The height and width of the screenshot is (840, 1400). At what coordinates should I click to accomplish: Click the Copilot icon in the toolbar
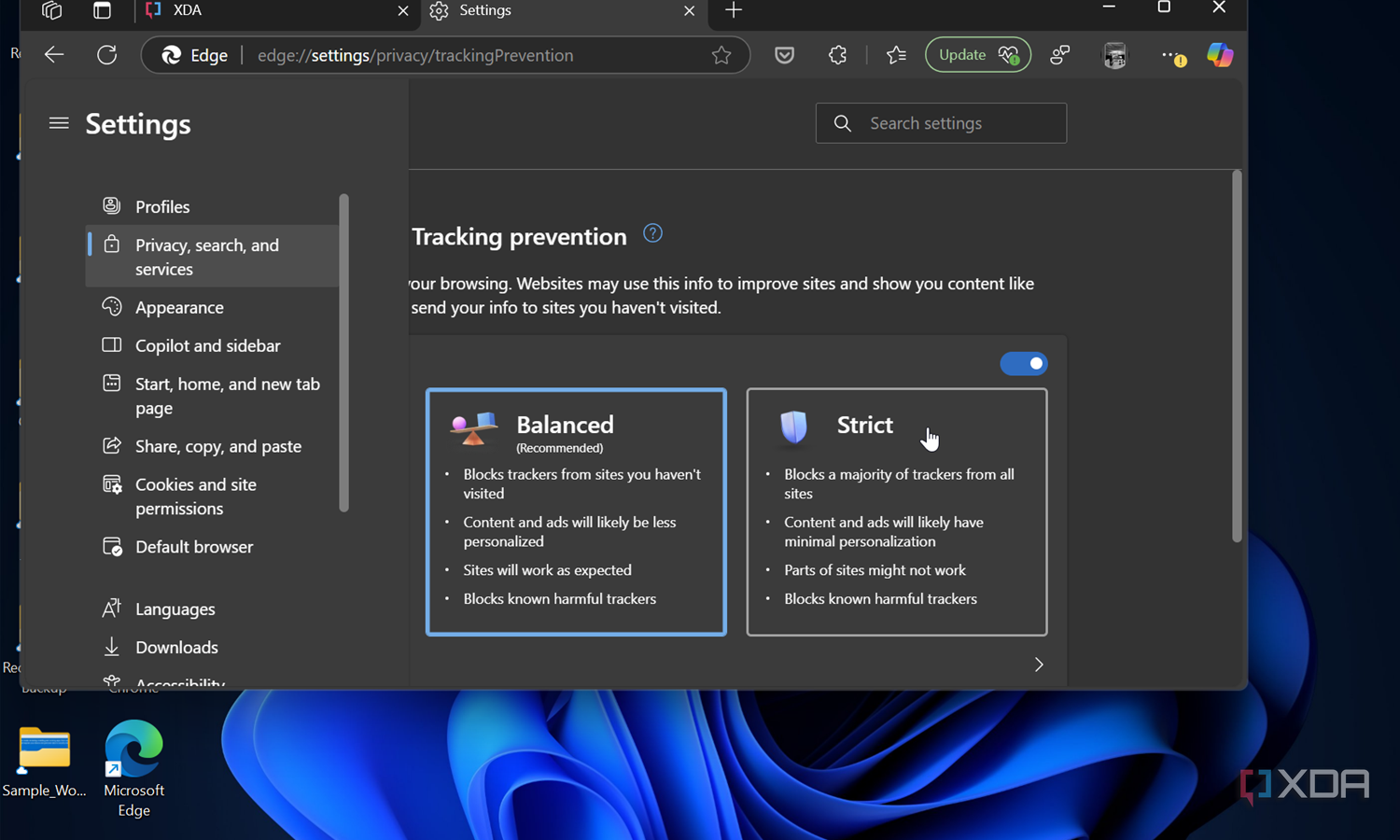click(x=1220, y=55)
